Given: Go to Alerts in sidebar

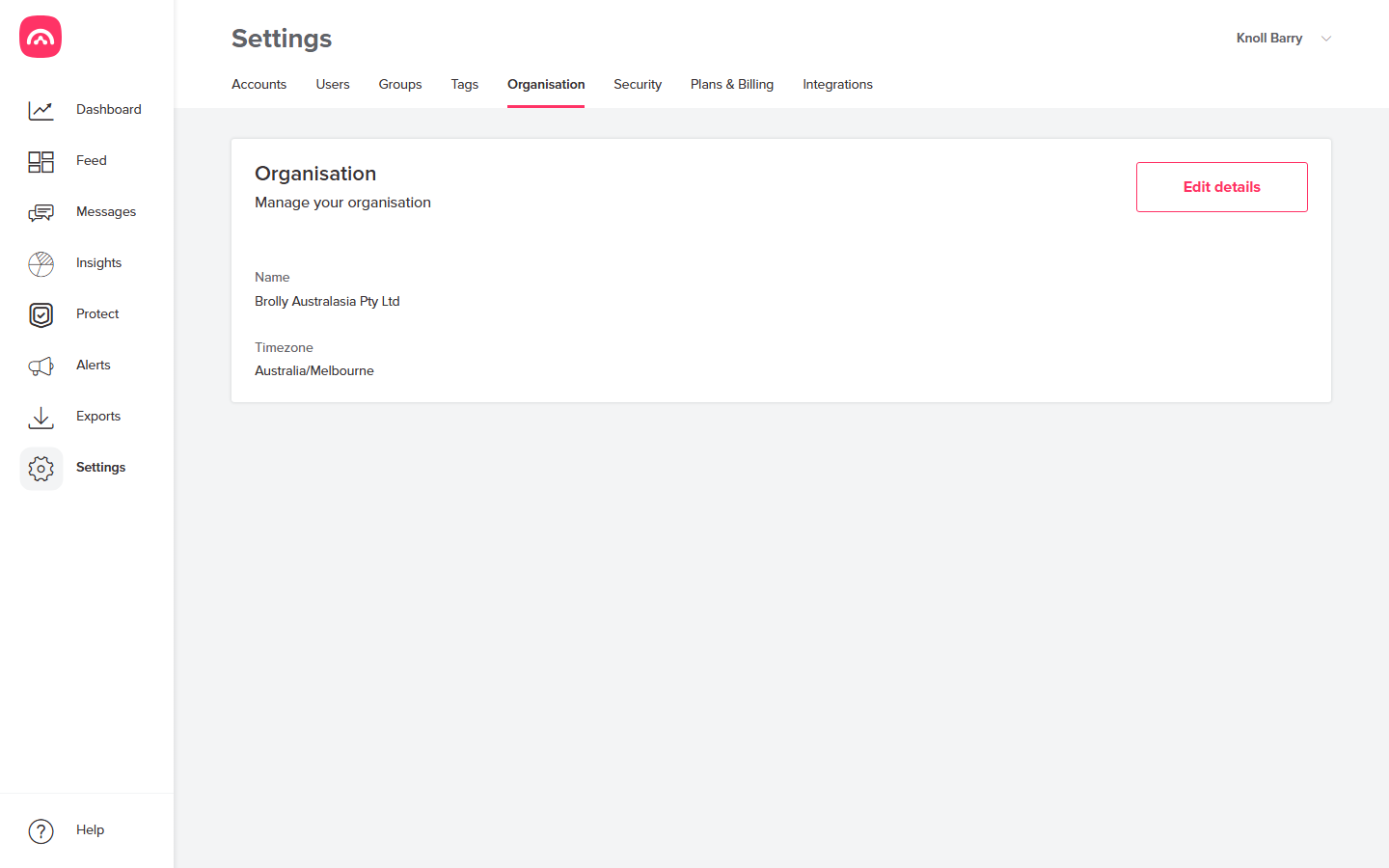Looking at the screenshot, I should click(94, 365).
